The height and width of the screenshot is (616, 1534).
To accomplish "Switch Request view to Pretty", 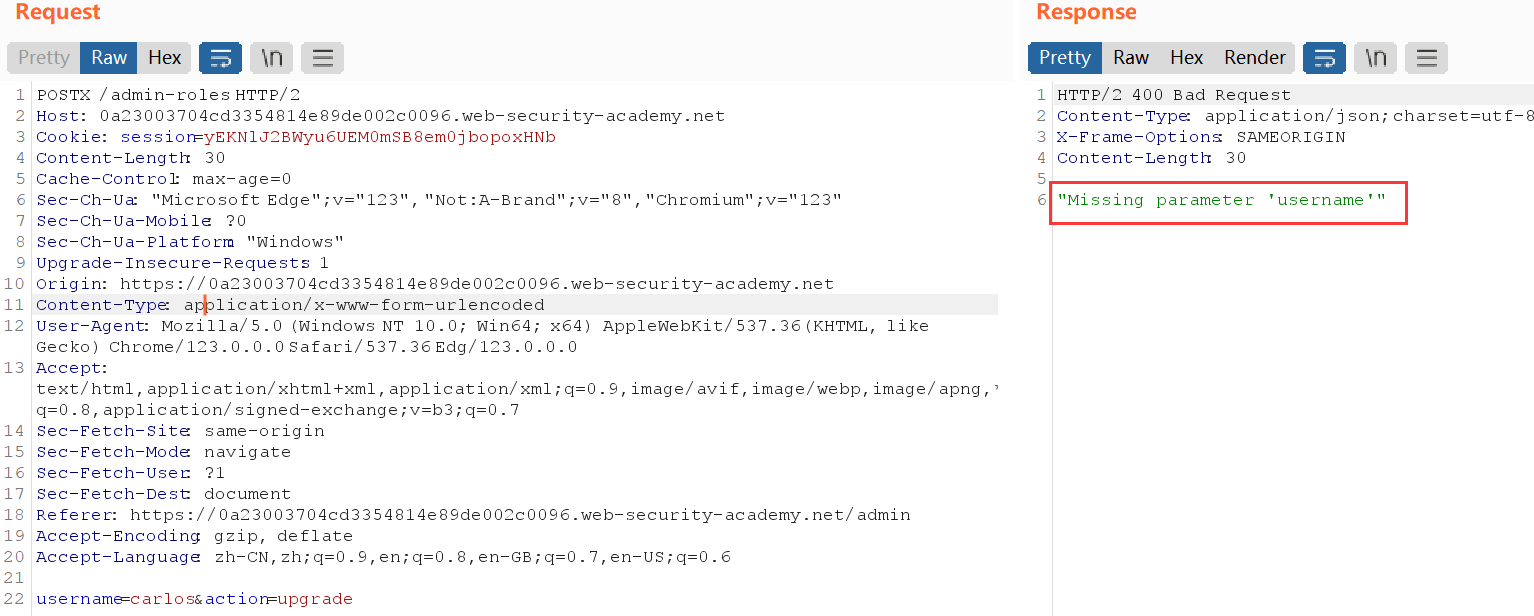I will (x=43, y=58).
